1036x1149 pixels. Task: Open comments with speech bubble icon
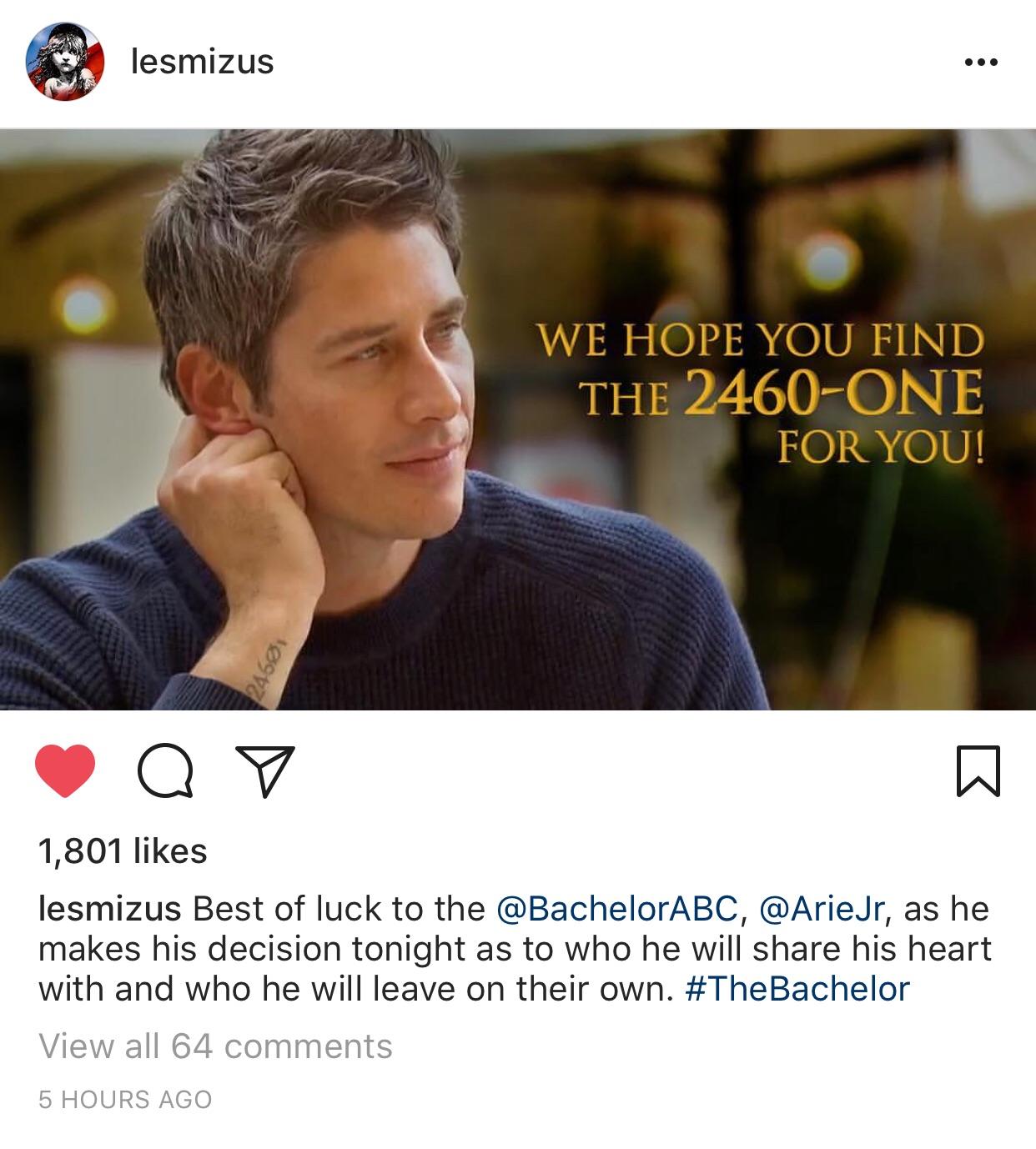pos(165,771)
